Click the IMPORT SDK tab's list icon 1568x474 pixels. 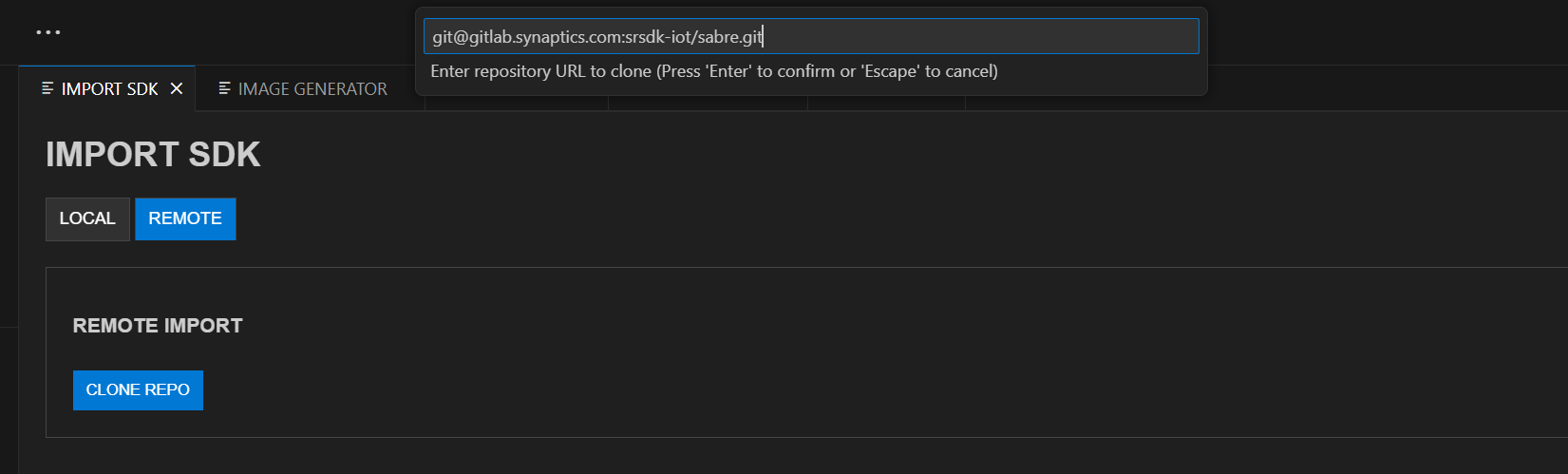click(47, 88)
